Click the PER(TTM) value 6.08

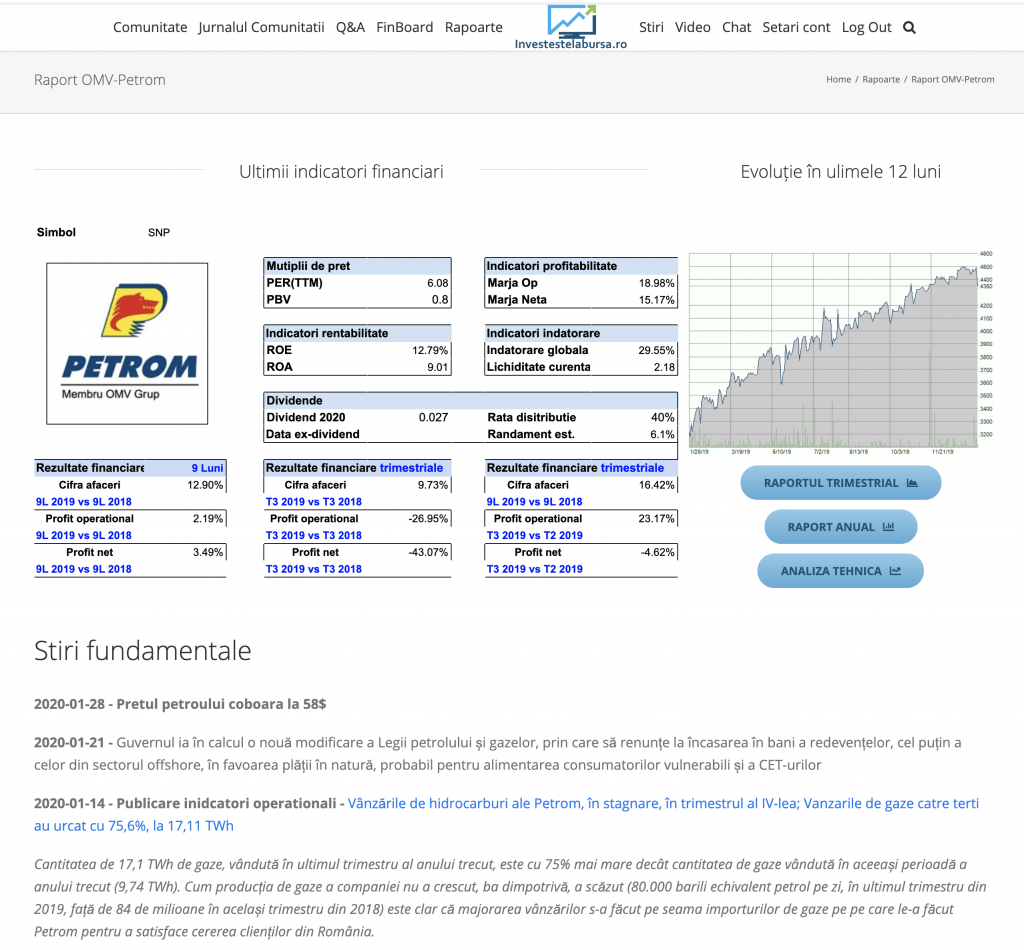(438, 283)
